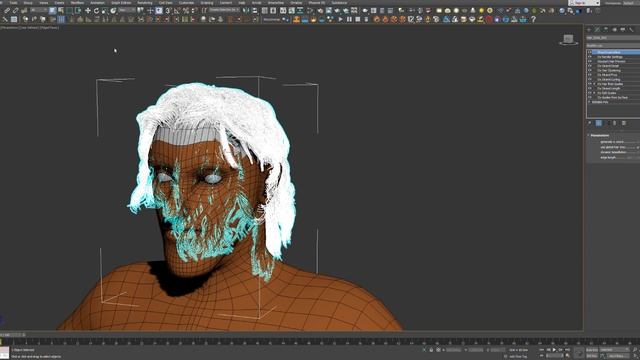Activate the Select and Place tool
Viewport: 640px width, 360px height.
[113, 10]
